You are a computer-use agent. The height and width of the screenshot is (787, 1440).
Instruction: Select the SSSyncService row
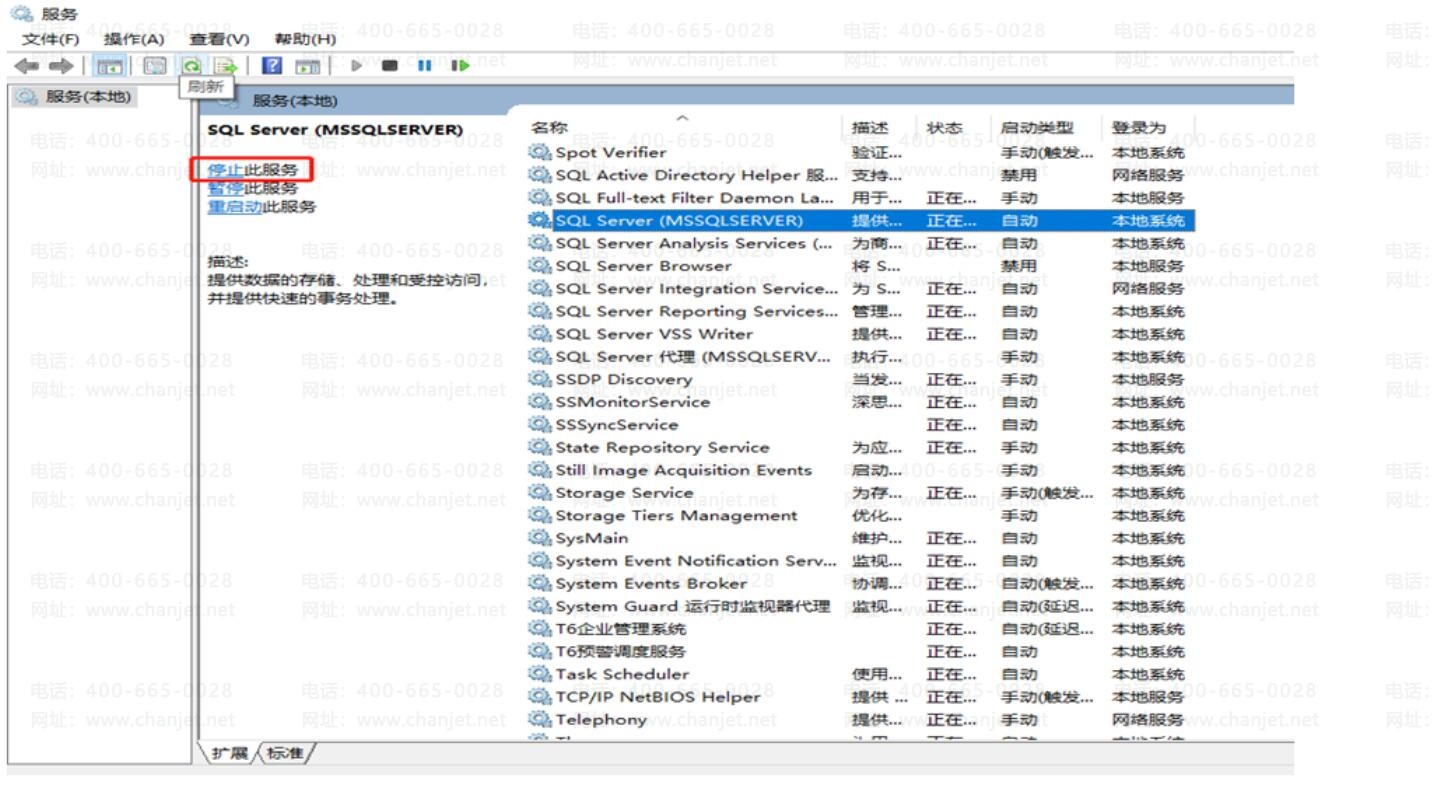tap(860, 425)
